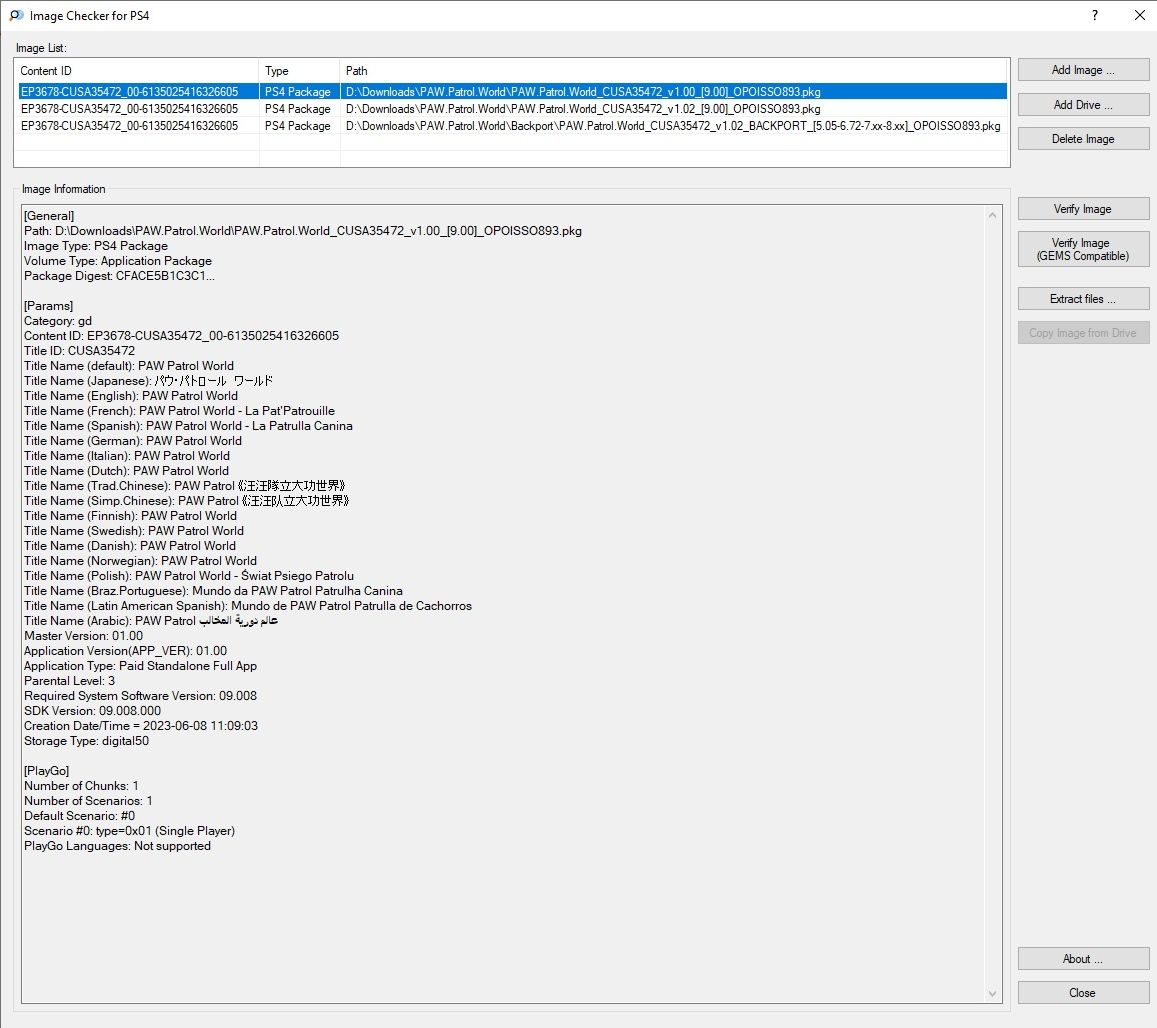Click the SDK Version: 09.008.000 line
1157x1028 pixels.
pos(92,711)
